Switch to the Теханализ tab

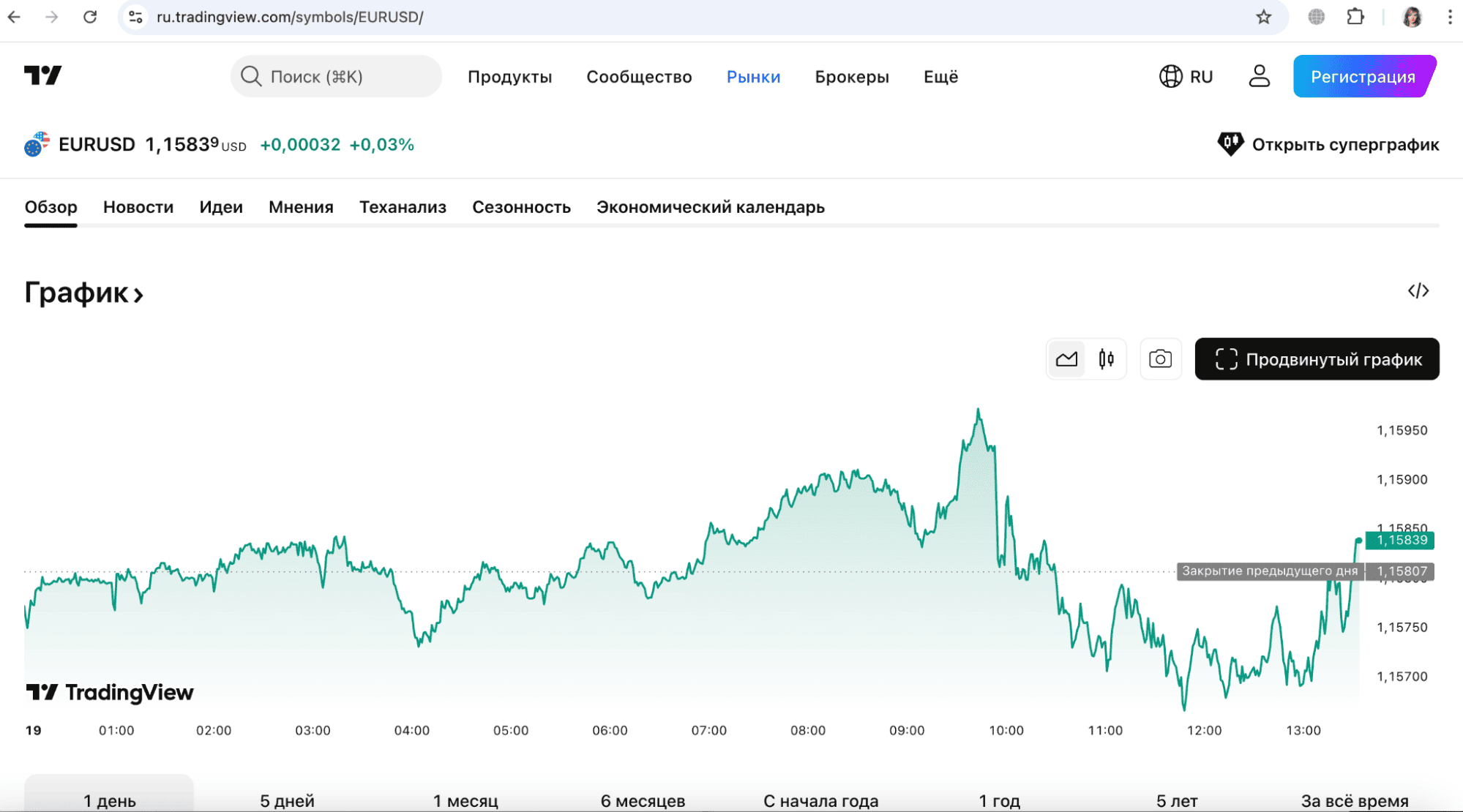(403, 207)
